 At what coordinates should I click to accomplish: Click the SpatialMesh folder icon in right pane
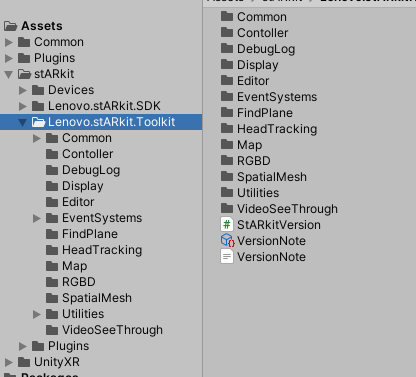(227, 176)
